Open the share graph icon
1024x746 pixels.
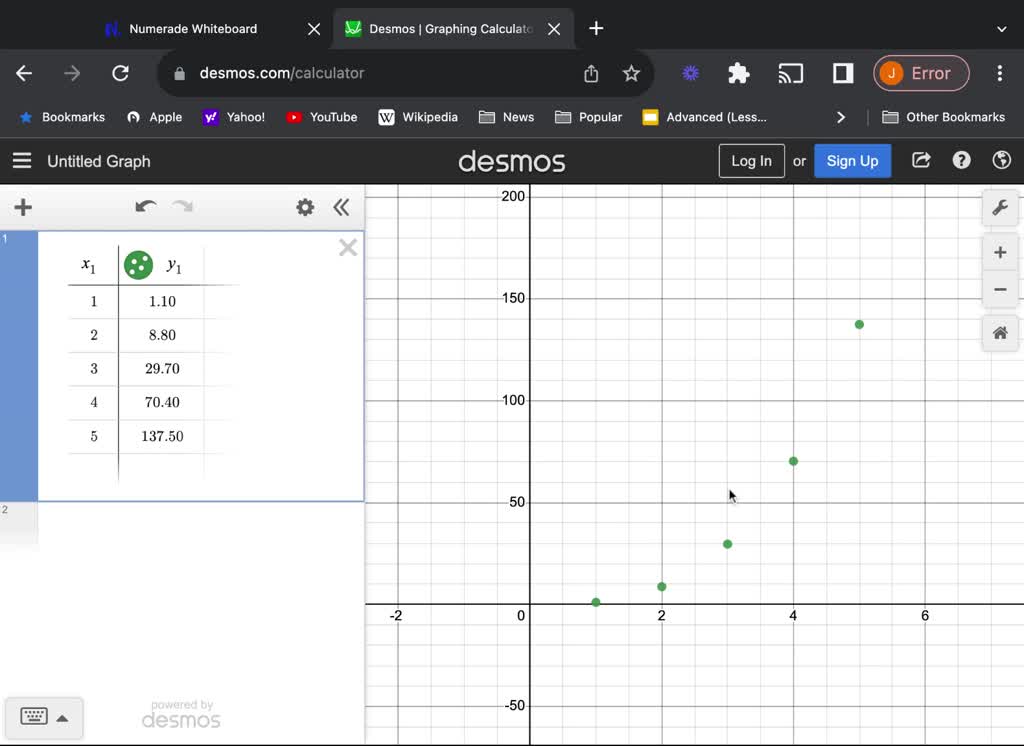920,160
